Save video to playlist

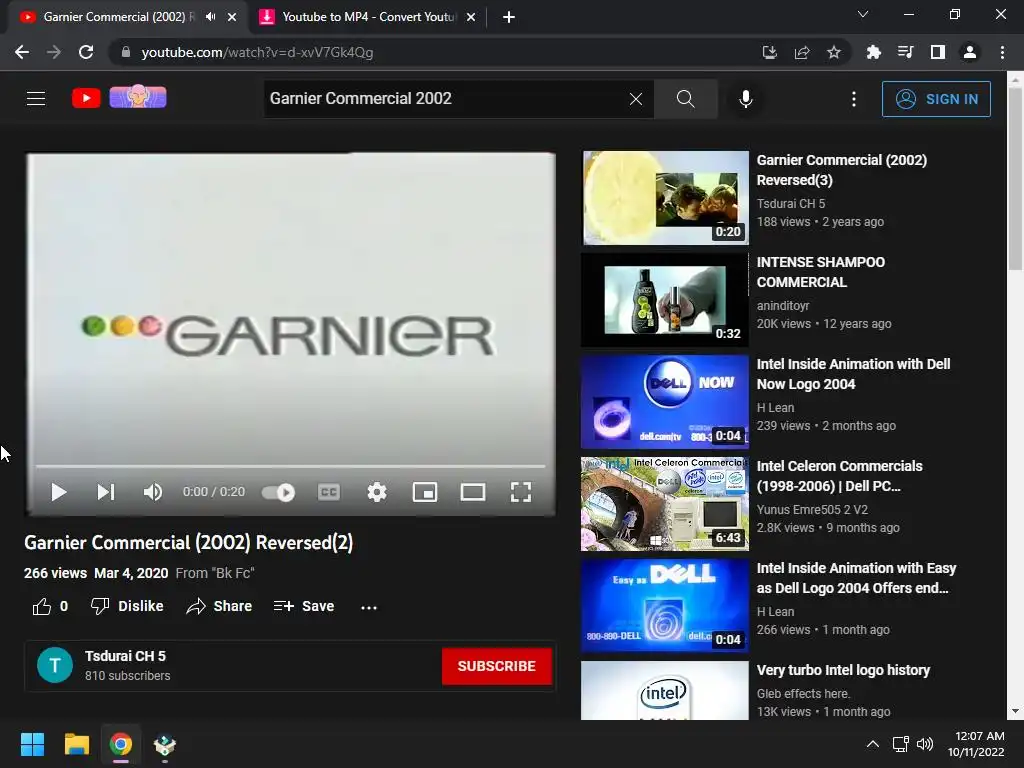[304, 606]
